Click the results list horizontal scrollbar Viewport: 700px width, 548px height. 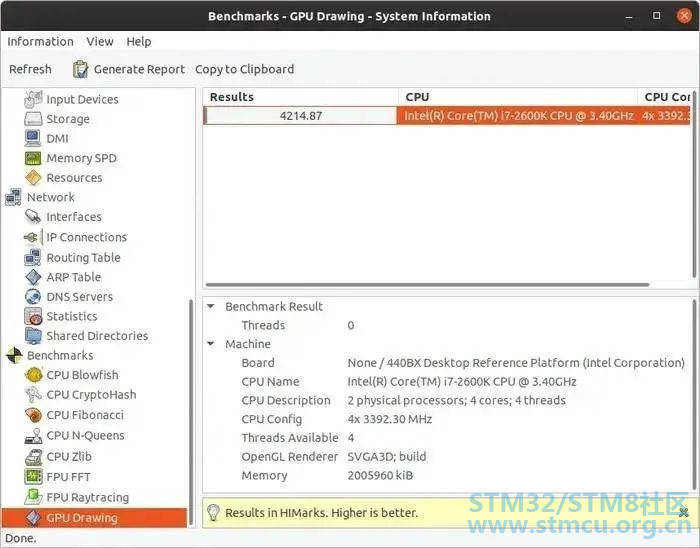(427, 285)
